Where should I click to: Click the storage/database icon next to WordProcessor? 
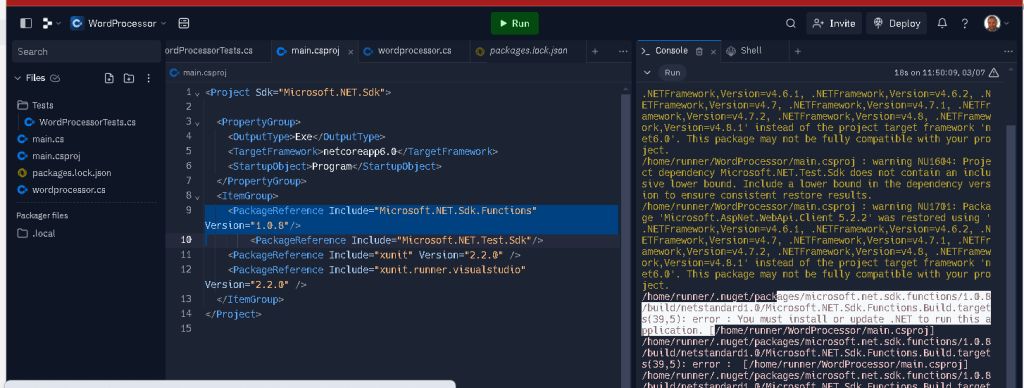point(184,24)
